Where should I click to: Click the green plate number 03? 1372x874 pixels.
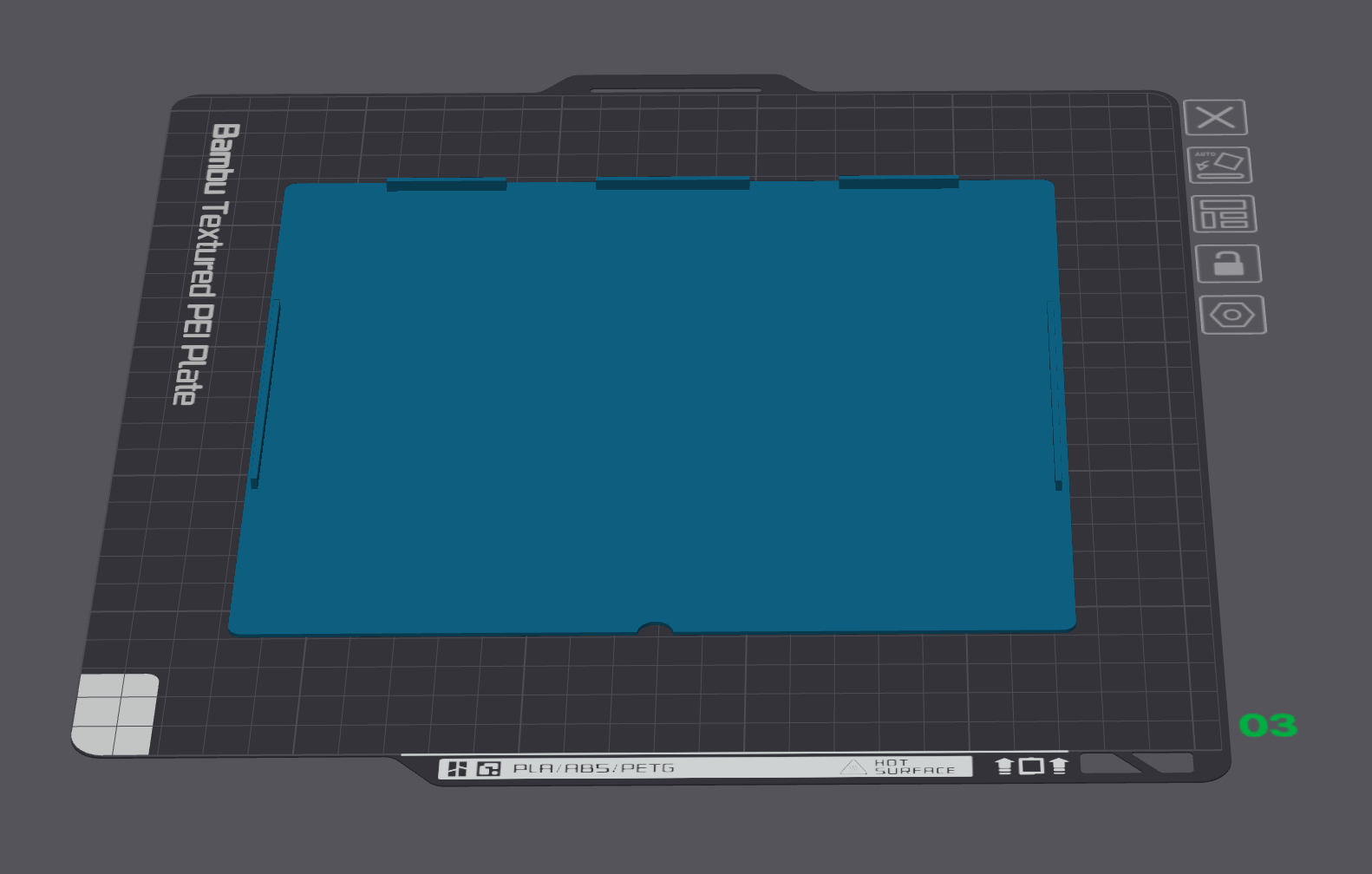coord(1268,725)
